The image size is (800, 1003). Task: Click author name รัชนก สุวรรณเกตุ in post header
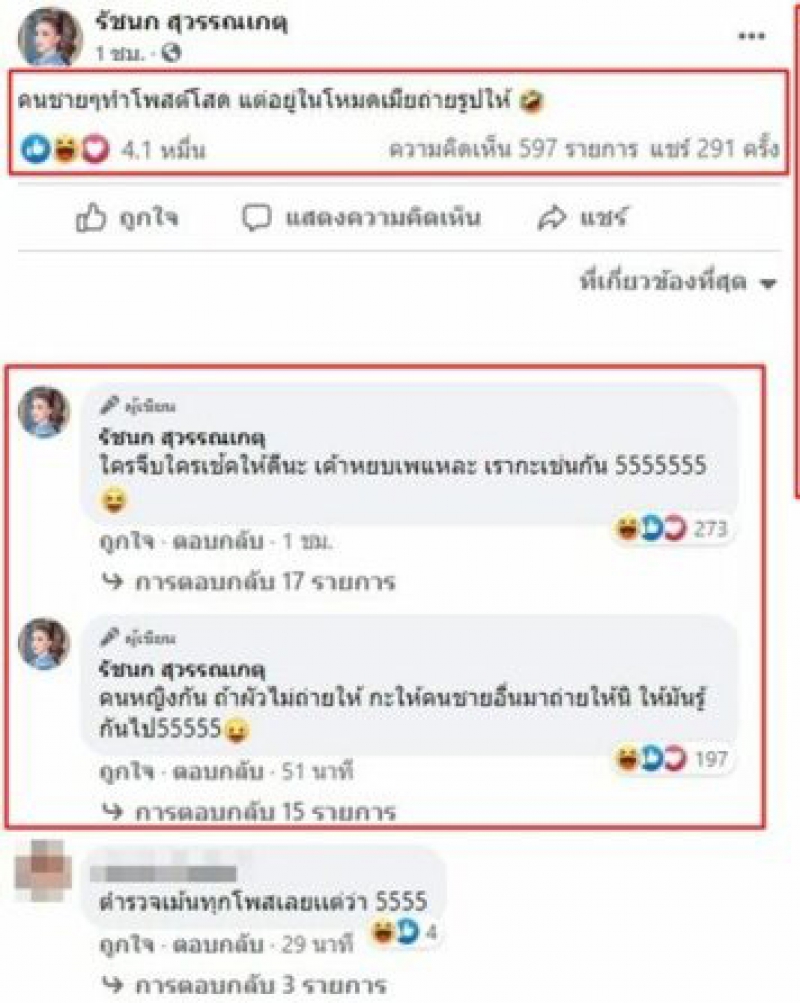click(x=191, y=22)
